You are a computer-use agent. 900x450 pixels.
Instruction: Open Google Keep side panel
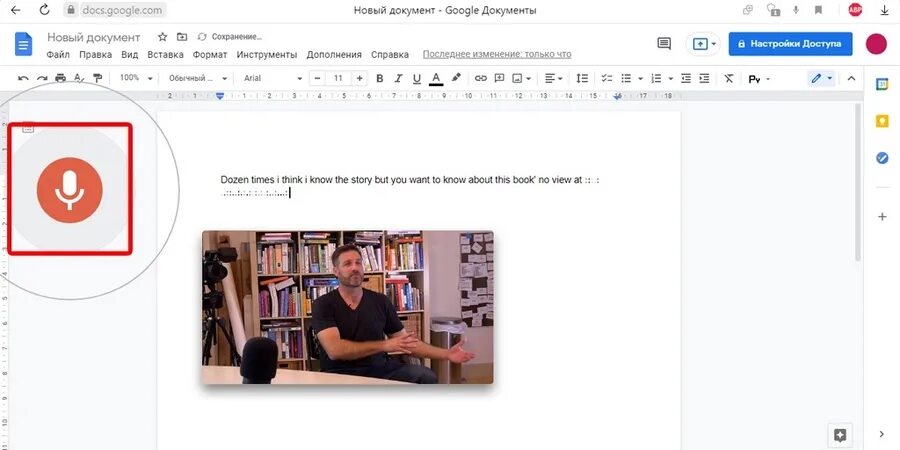tap(882, 121)
